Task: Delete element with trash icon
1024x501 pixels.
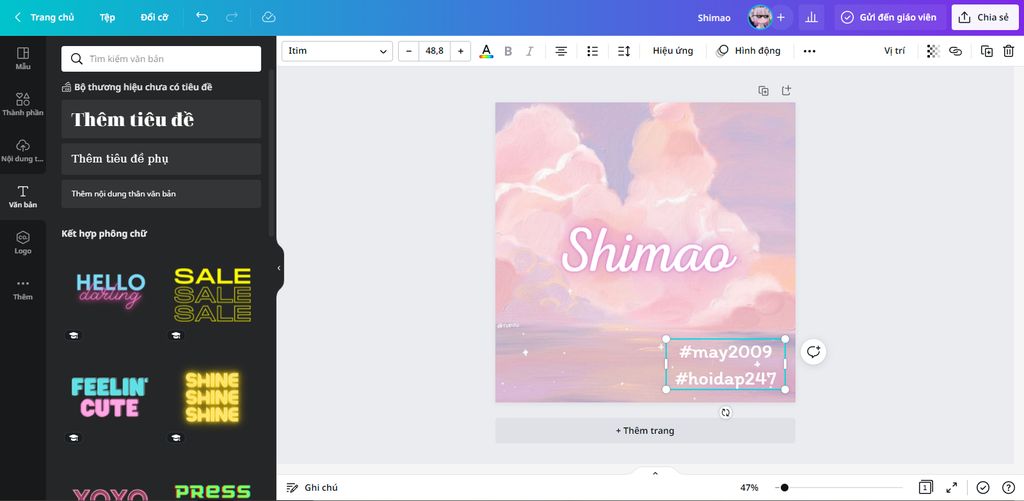Action: coord(1008,51)
